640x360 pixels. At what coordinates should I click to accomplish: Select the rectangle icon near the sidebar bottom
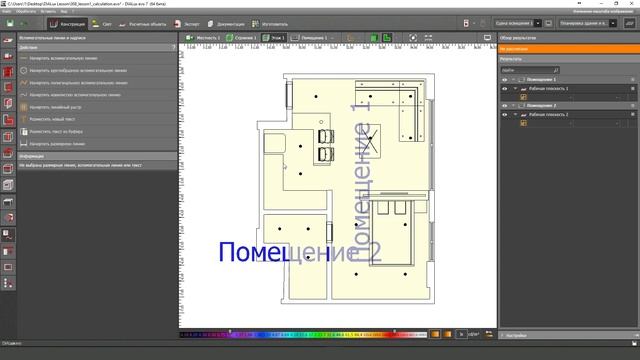[8, 267]
